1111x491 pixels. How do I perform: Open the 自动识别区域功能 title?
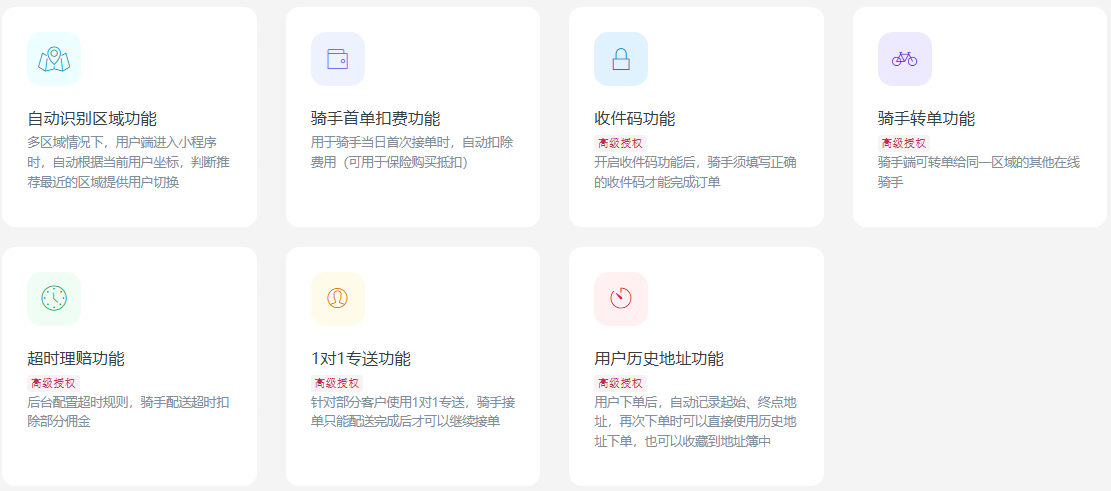92,119
